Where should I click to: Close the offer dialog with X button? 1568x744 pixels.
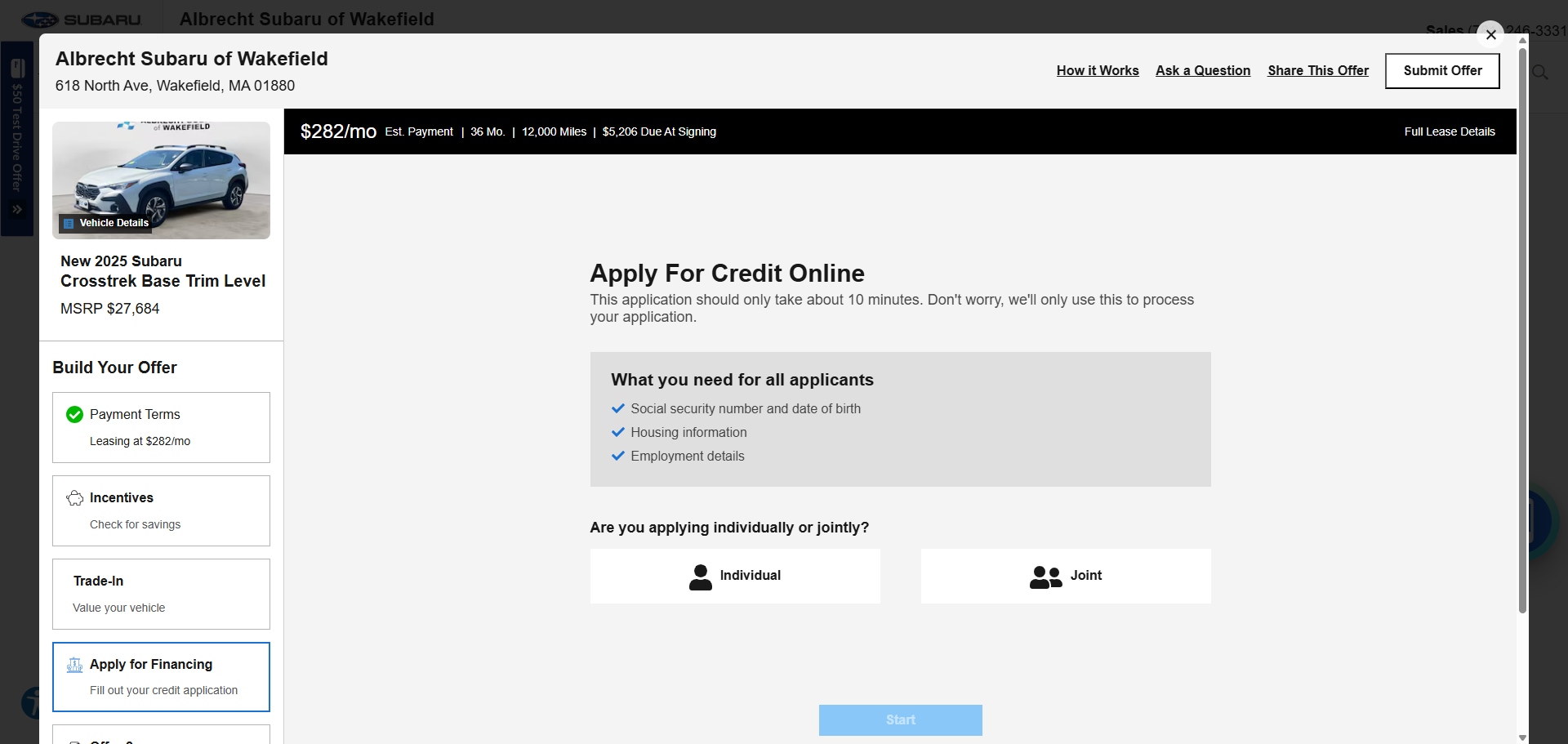pos(1490,34)
